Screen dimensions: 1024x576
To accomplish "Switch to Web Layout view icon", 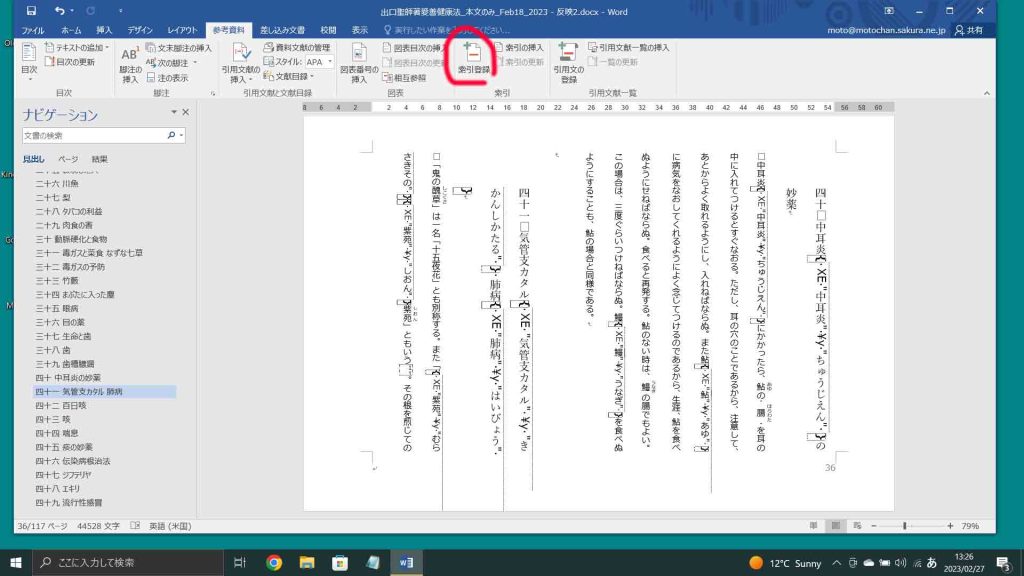I will click(x=857, y=526).
